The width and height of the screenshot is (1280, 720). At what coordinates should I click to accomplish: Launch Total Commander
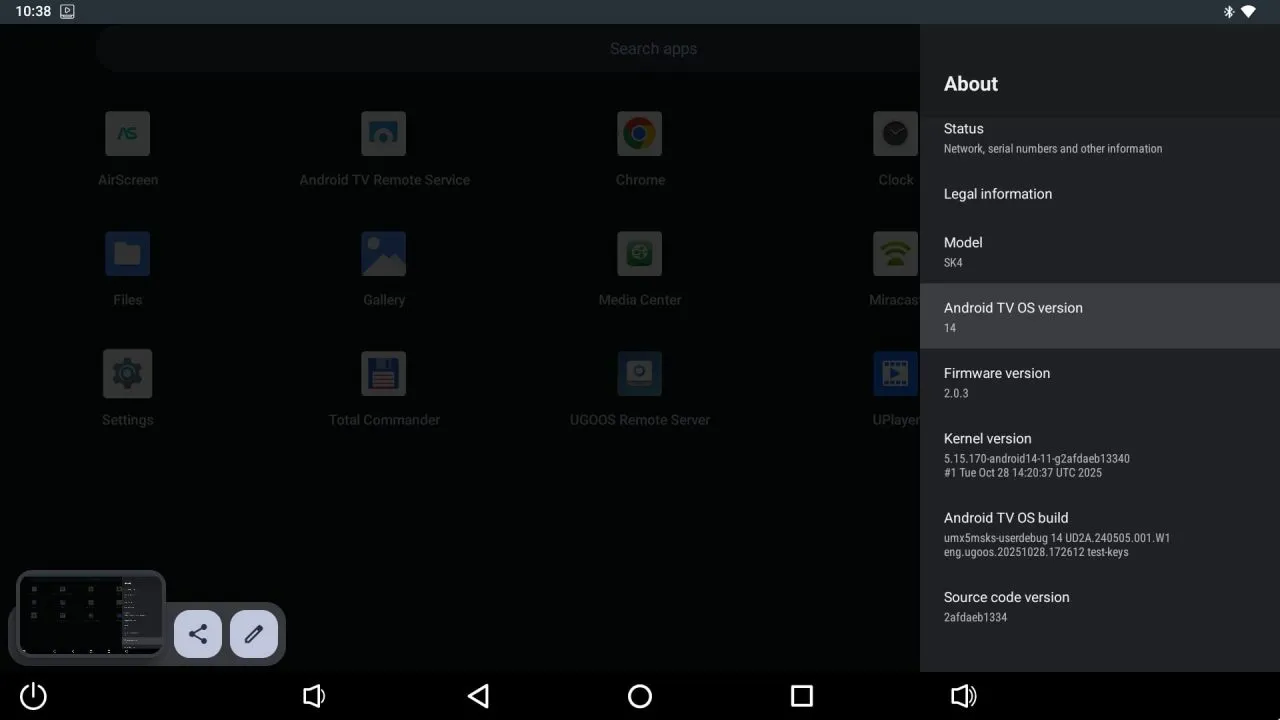(x=383, y=387)
